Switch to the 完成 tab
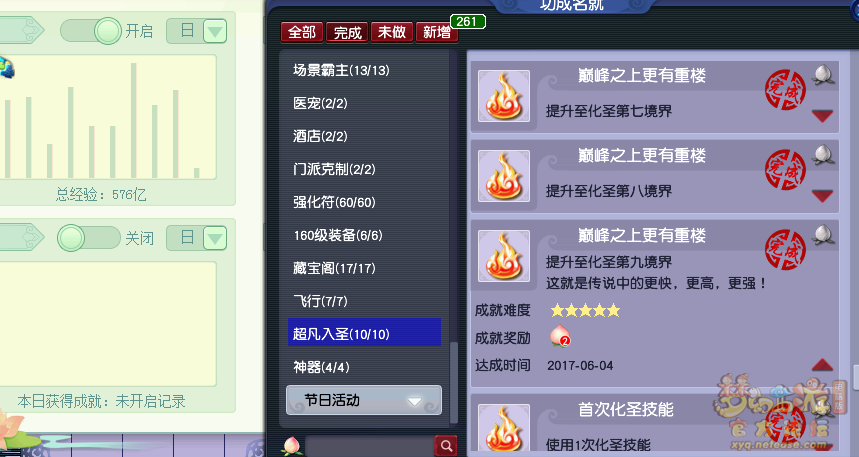 pos(347,32)
